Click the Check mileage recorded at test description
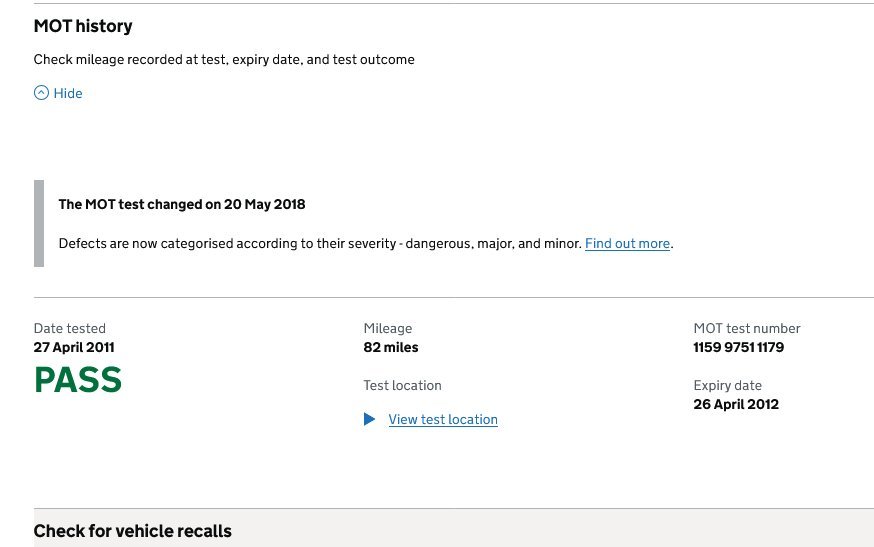The width and height of the screenshot is (874, 547). [224, 60]
